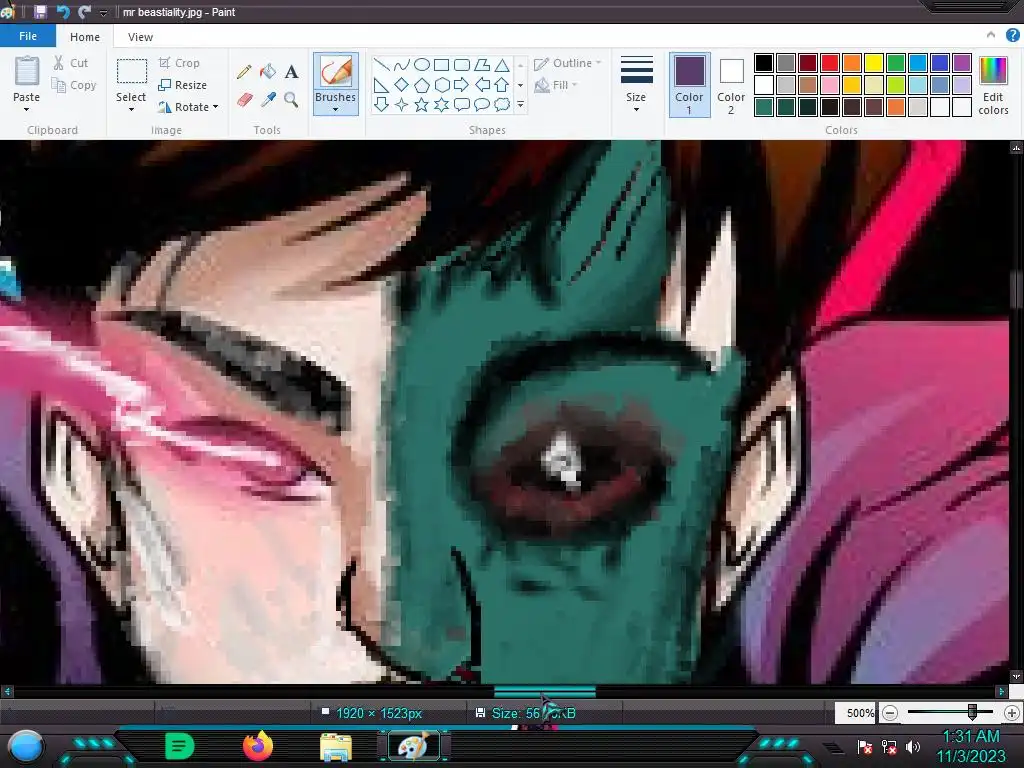Choose the Curve shape
The width and height of the screenshot is (1024, 768).
click(402, 65)
